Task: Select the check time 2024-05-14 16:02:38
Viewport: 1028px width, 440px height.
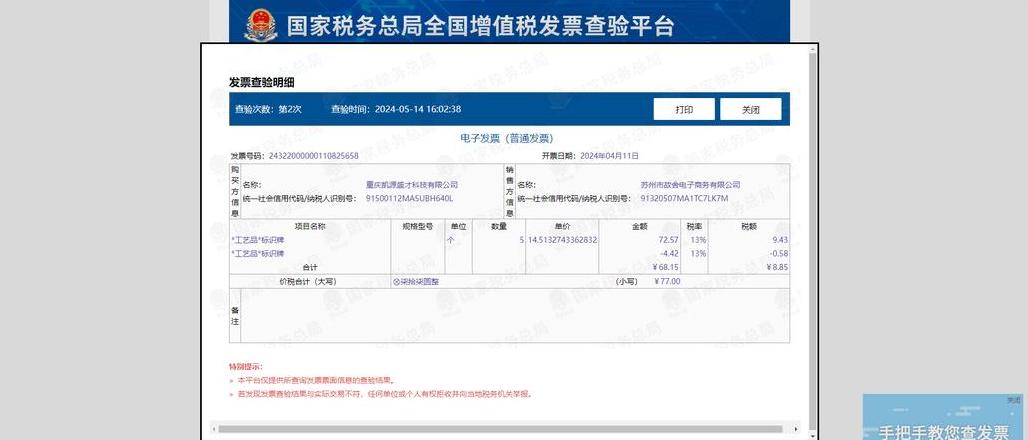Action: click(418, 110)
